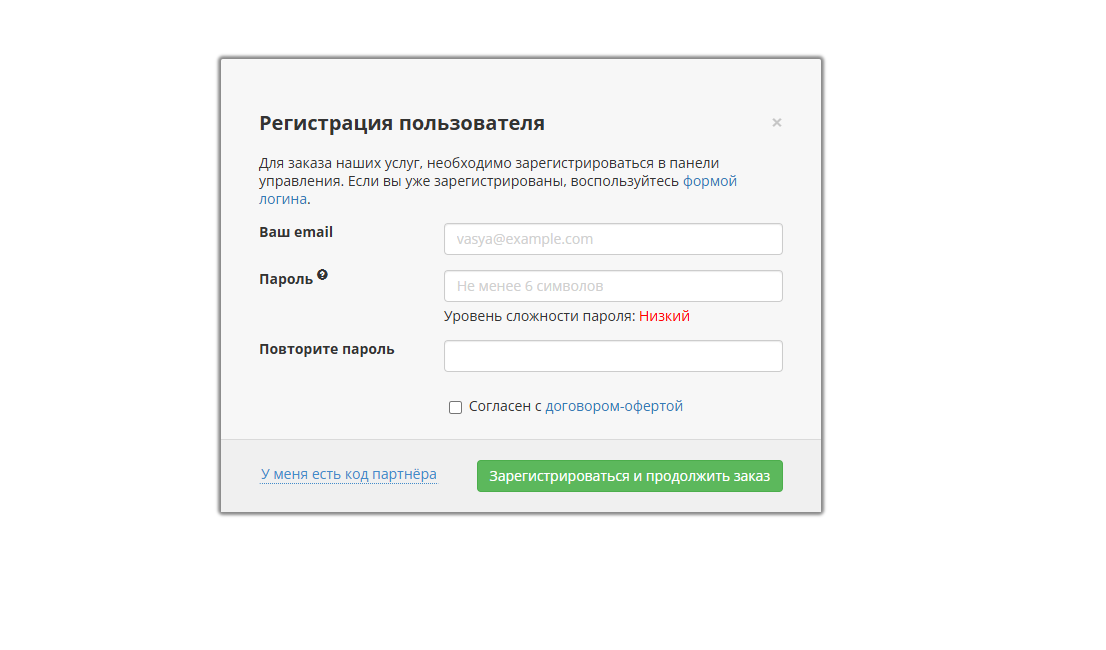1106x650 pixels.
Task: Click the 'Повторите пароль' label
Action: pyautogui.click(x=326, y=349)
